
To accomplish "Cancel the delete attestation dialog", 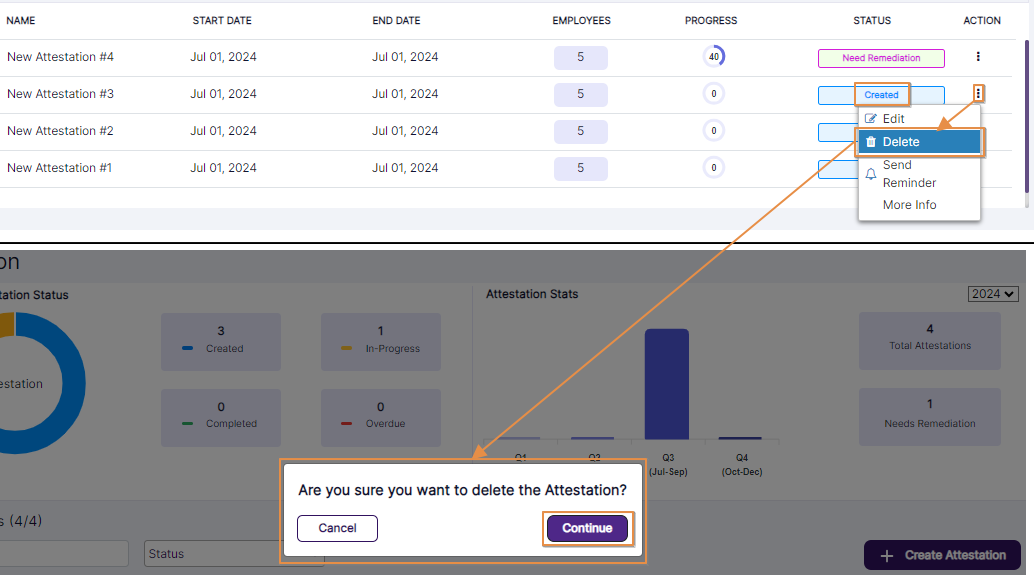I will click(x=337, y=528).
